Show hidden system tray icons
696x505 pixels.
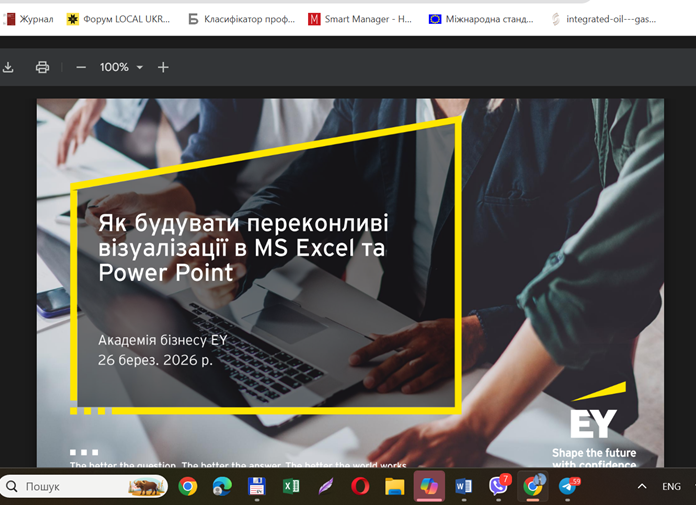[x=642, y=486]
